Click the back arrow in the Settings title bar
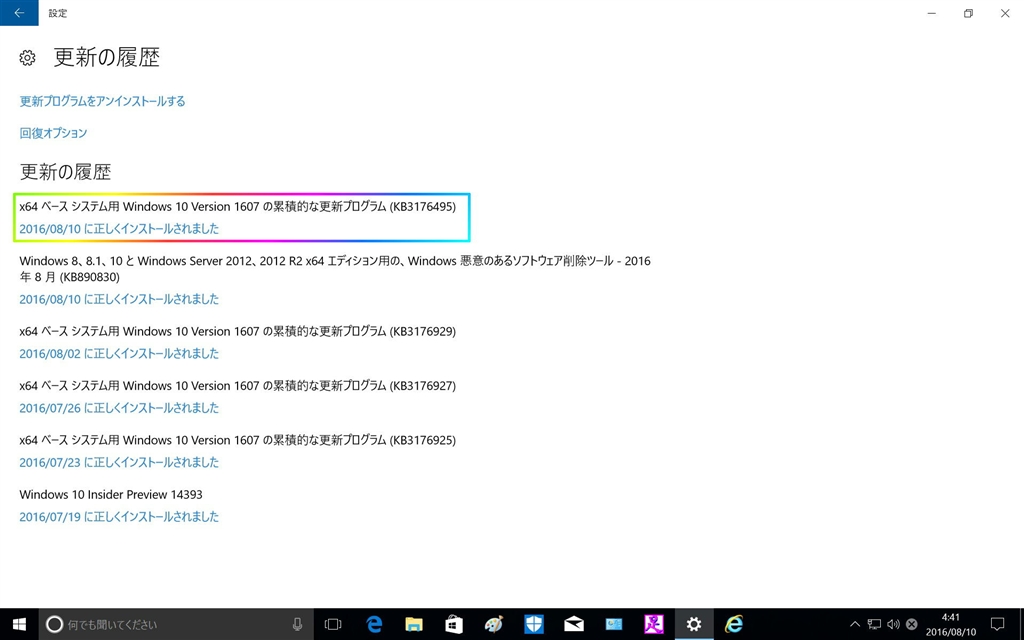Screen dimensions: 1024x640 click(19, 13)
